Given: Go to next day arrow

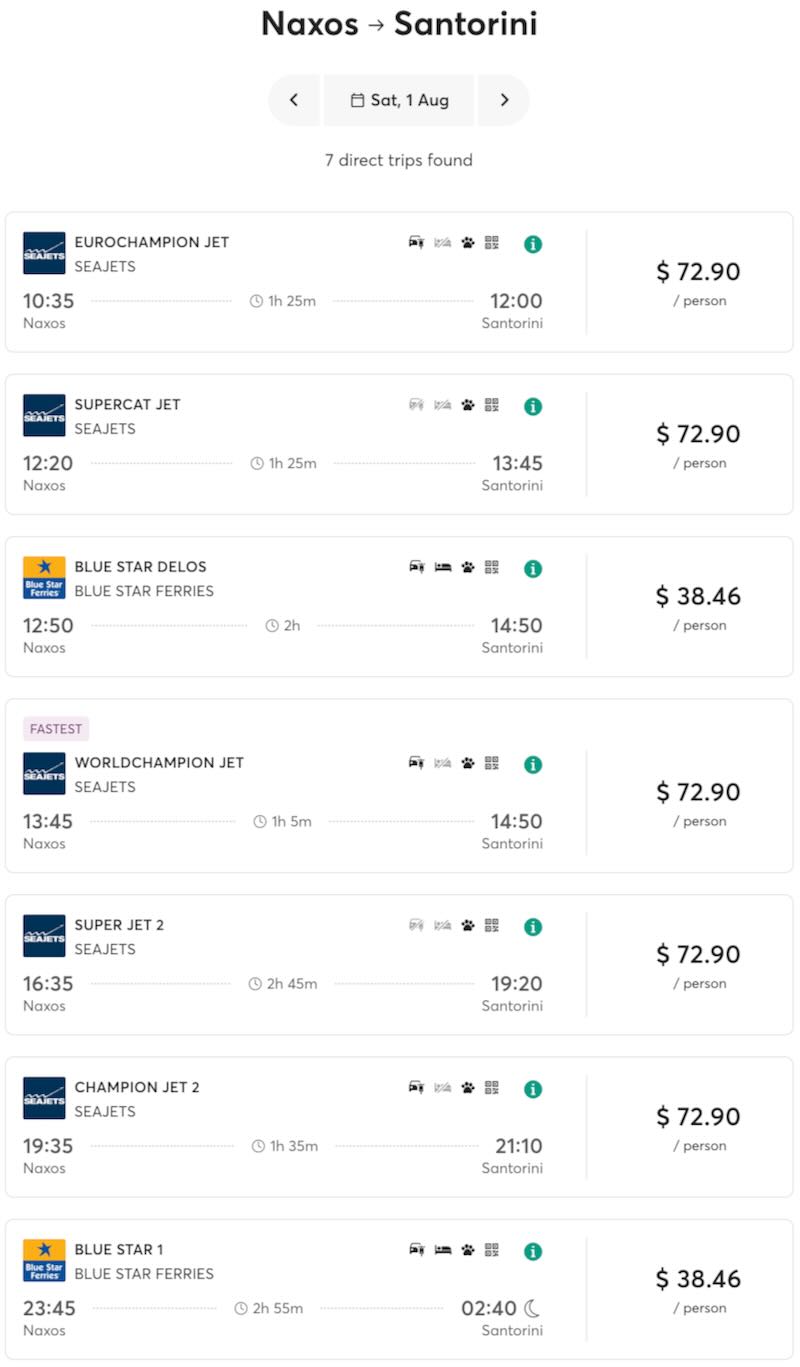Looking at the screenshot, I should 504,100.
